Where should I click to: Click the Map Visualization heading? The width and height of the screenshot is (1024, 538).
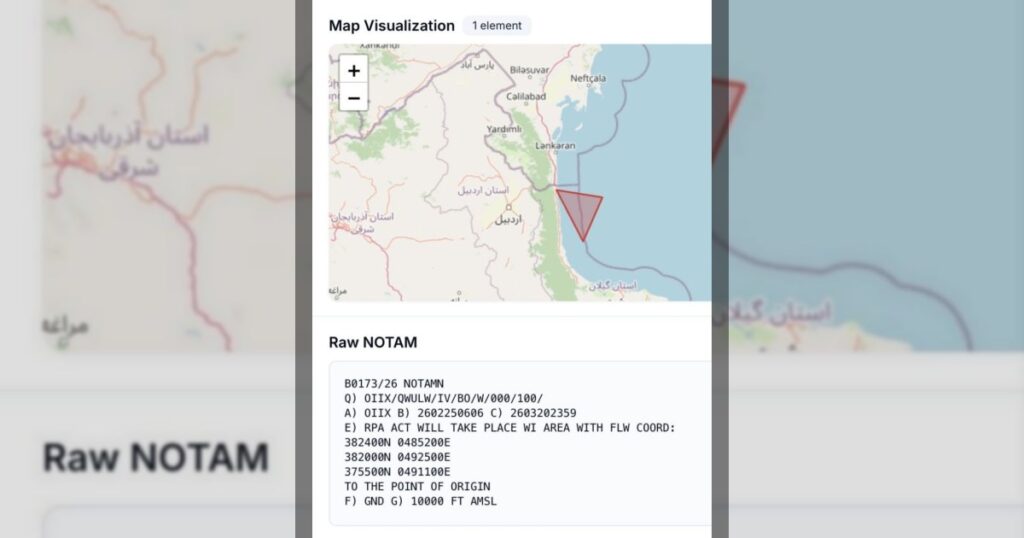tap(391, 26)
